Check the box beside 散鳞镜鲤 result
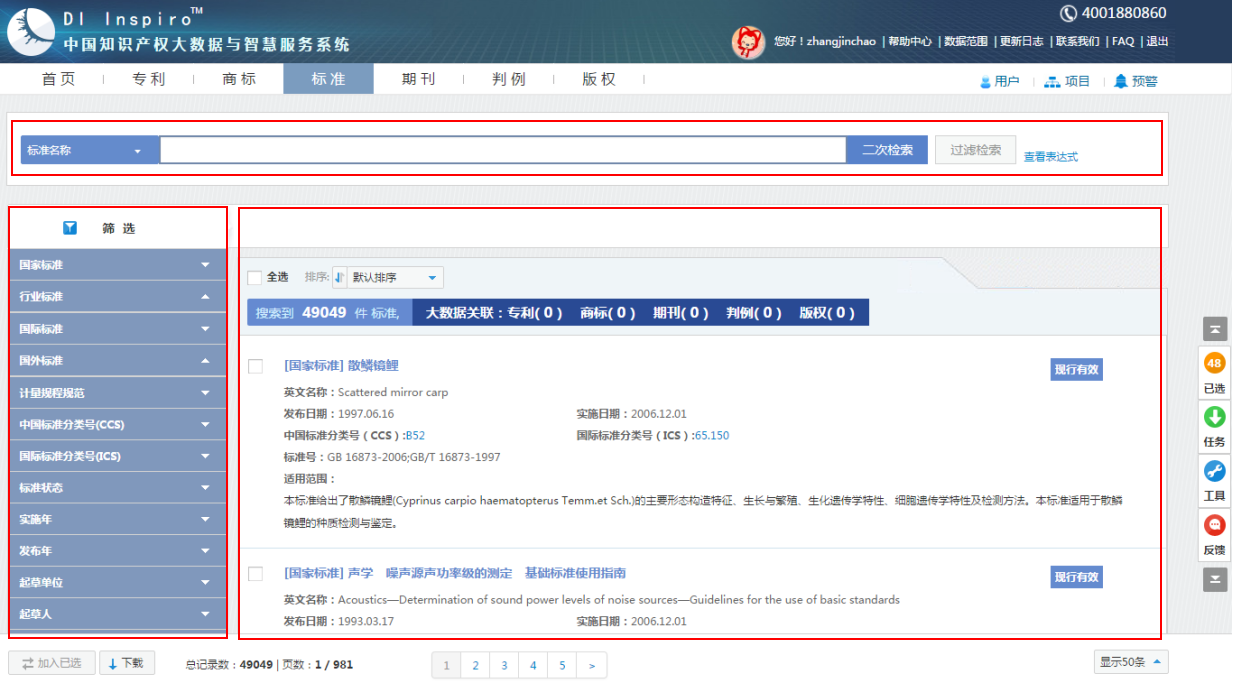Viewport: 1233px width, 684px height. tap(255, 366)
